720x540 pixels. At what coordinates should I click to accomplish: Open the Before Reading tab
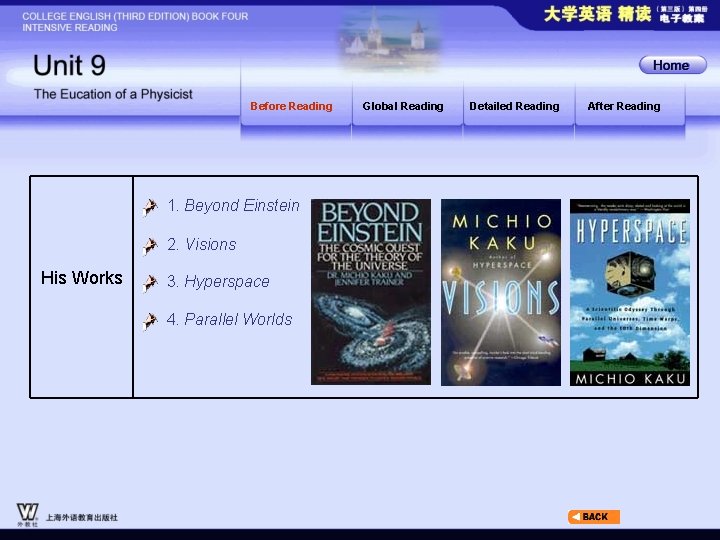click(291, 106)
